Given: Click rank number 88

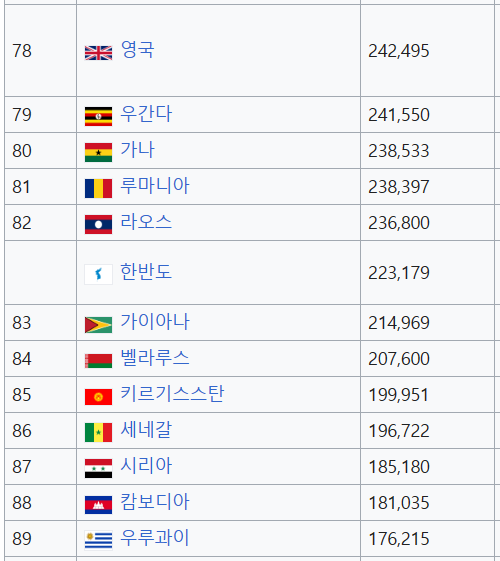Looking at the screenshot, I should click(x=22, y=503).
